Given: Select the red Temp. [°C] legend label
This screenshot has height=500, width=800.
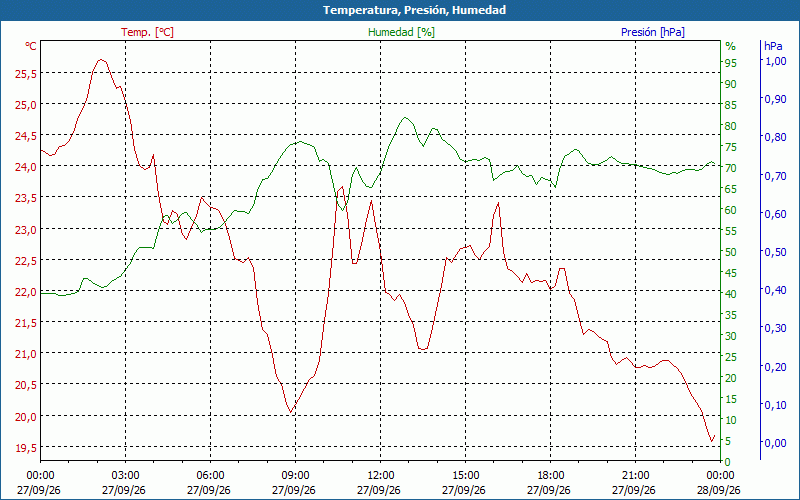Looking at the screenshot, I should click(147, 32).
